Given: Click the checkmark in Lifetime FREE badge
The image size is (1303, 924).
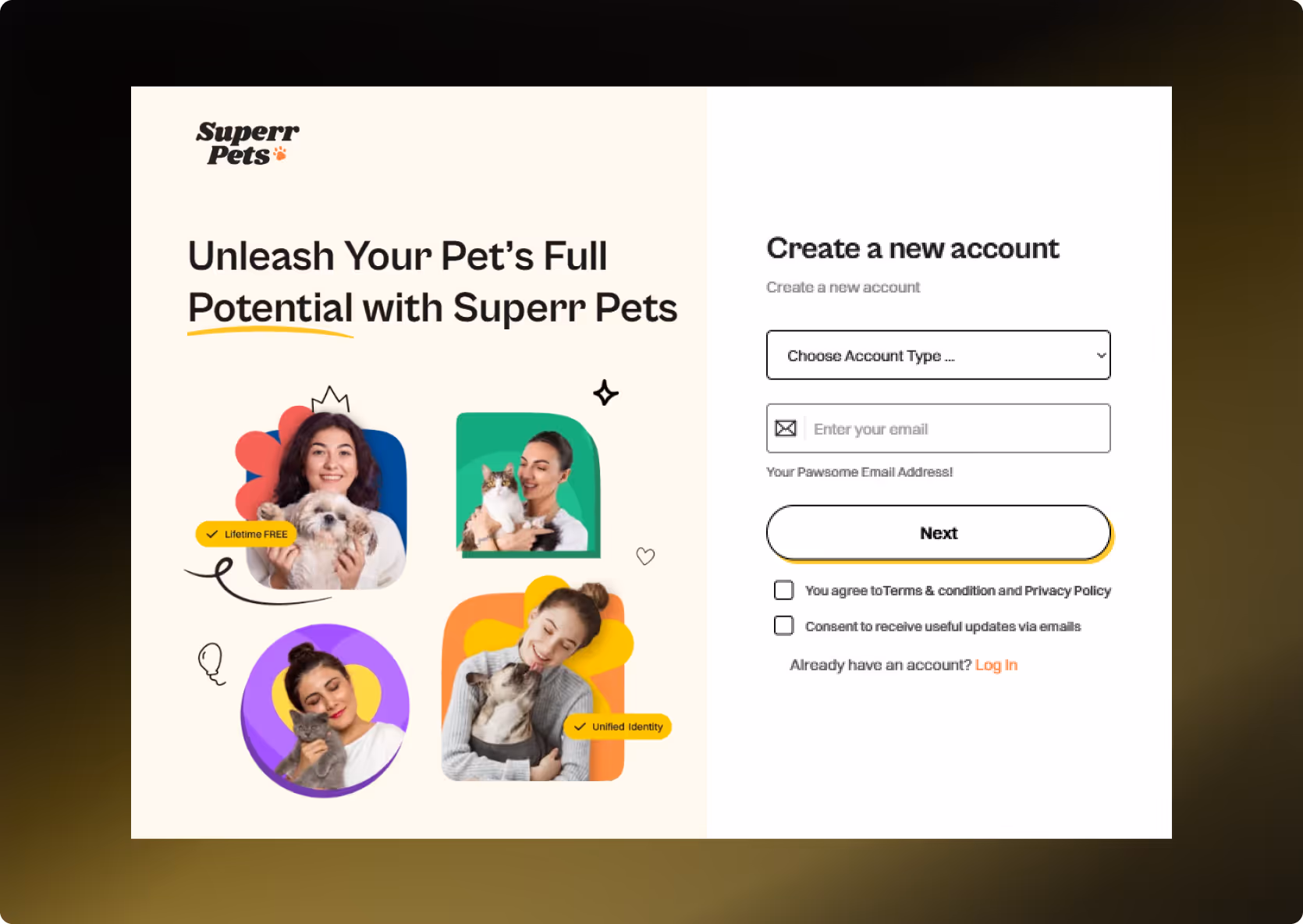Looking at the screenshot, I should click(x=211, y=535).
